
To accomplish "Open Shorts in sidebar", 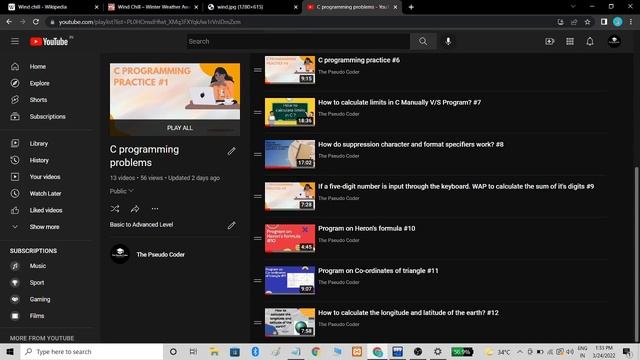I will coord(38,100).
